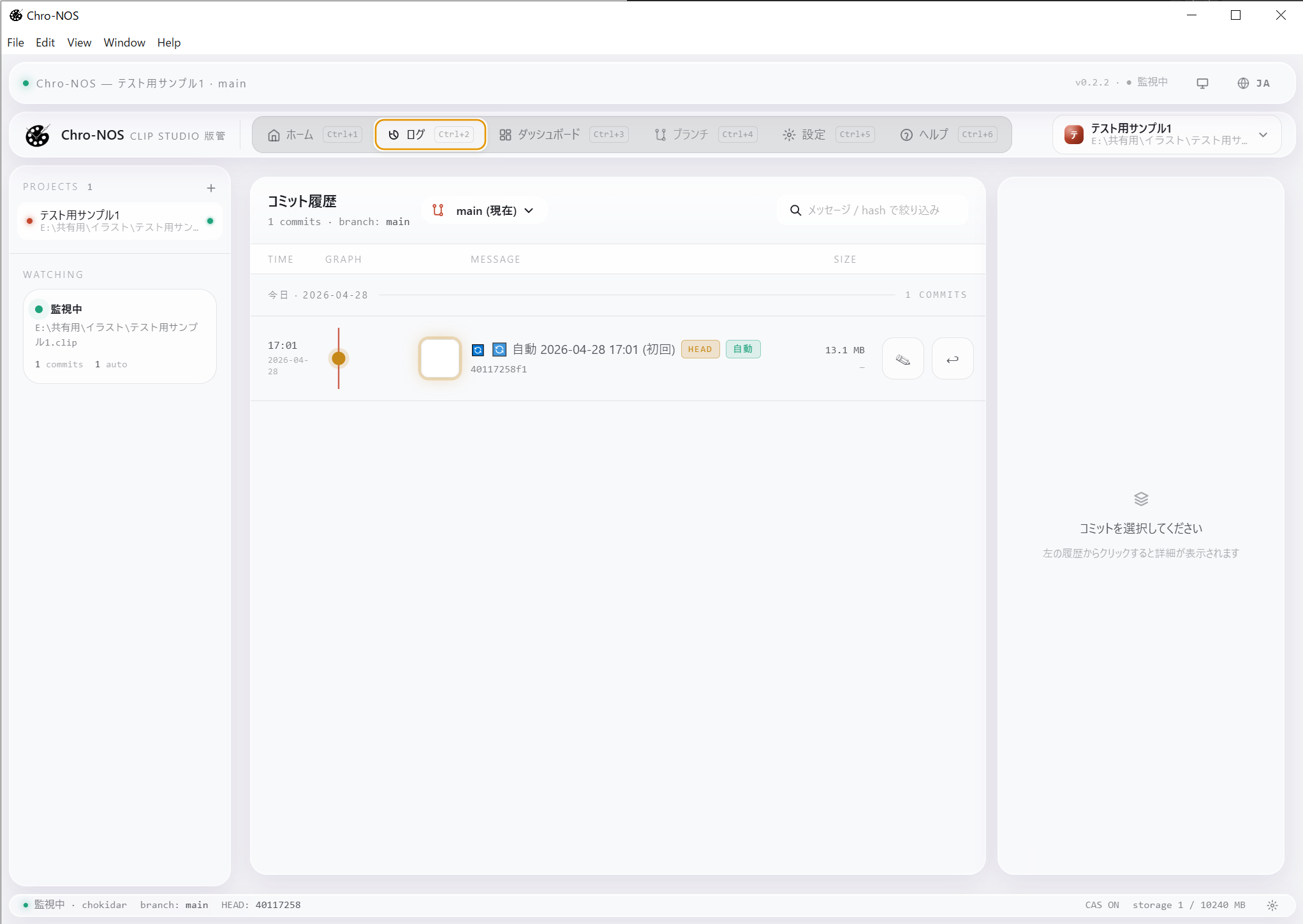Viewport: 1303px width, 924px height.
Task: Click the search magnifier icon in filter box
Action: coord(795,210)
